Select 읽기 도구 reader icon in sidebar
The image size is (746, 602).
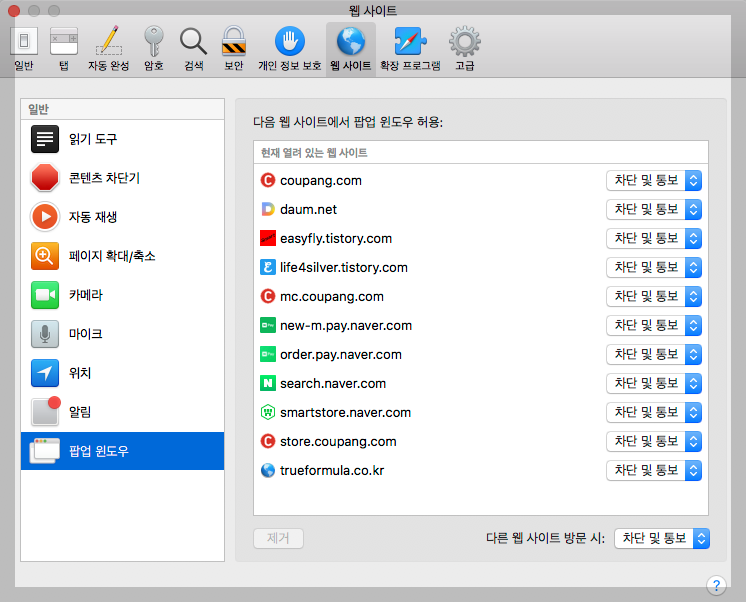(x=45, y=139)
